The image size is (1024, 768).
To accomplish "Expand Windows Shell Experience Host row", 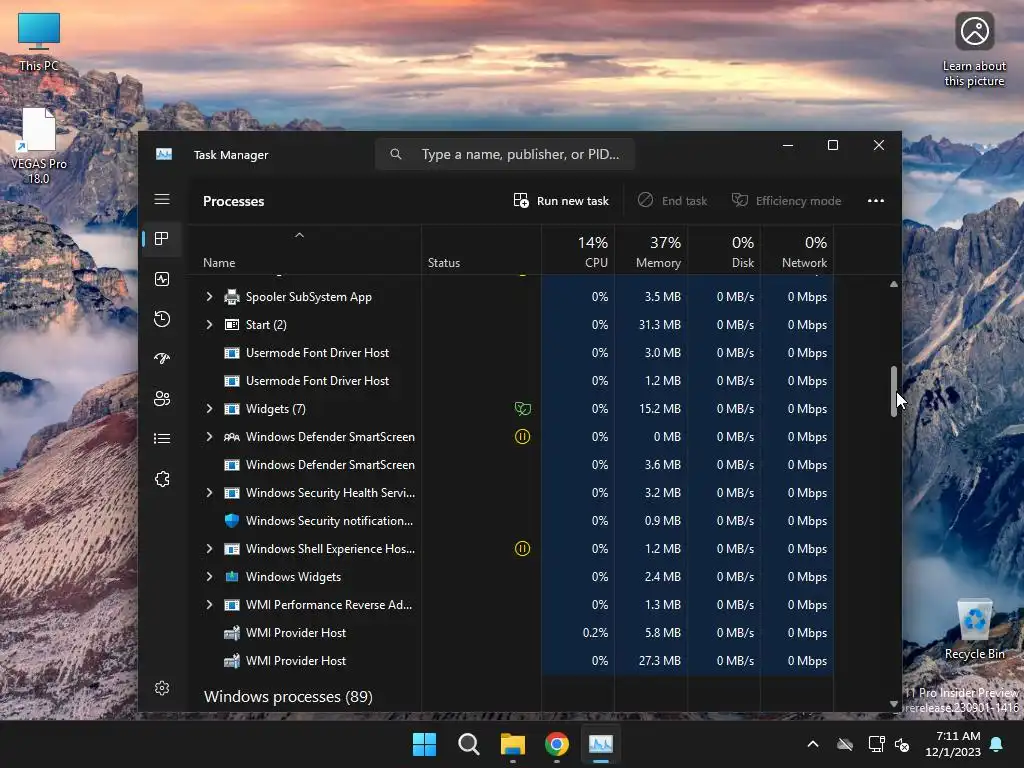I will [x=209, y=549].
